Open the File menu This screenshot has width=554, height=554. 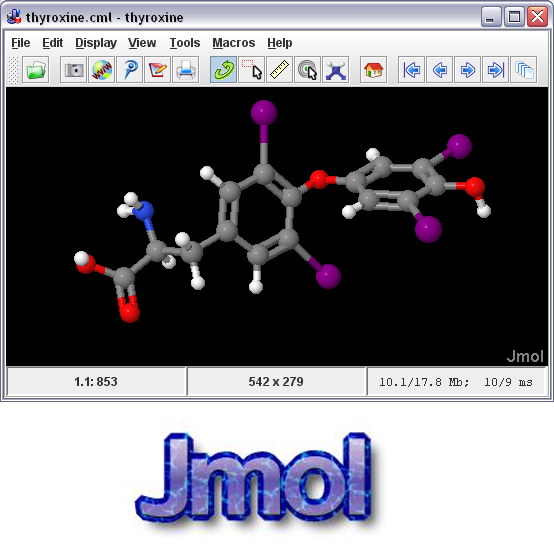pos(20,43)
